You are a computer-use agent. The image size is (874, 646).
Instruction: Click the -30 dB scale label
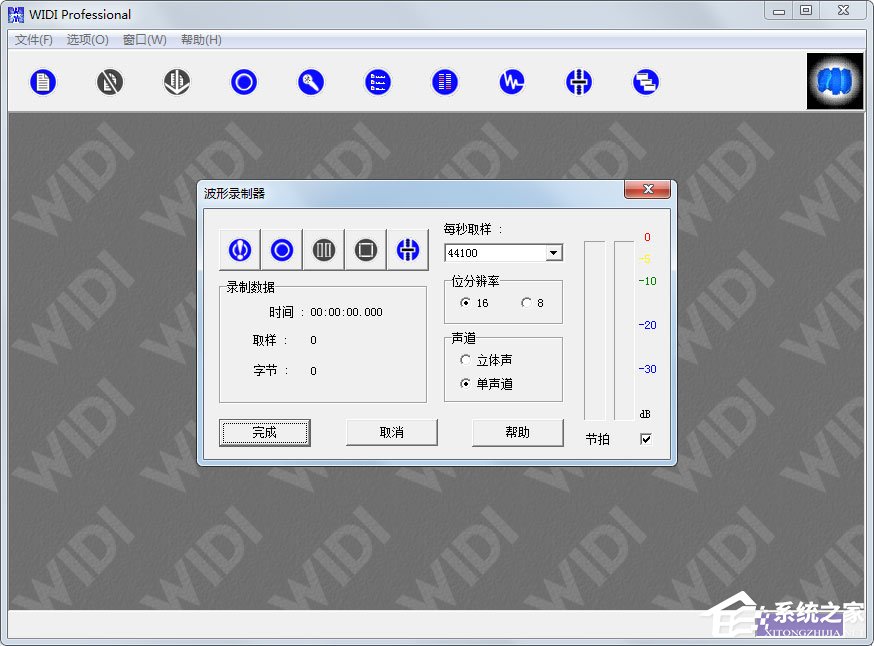coord(647,369)
